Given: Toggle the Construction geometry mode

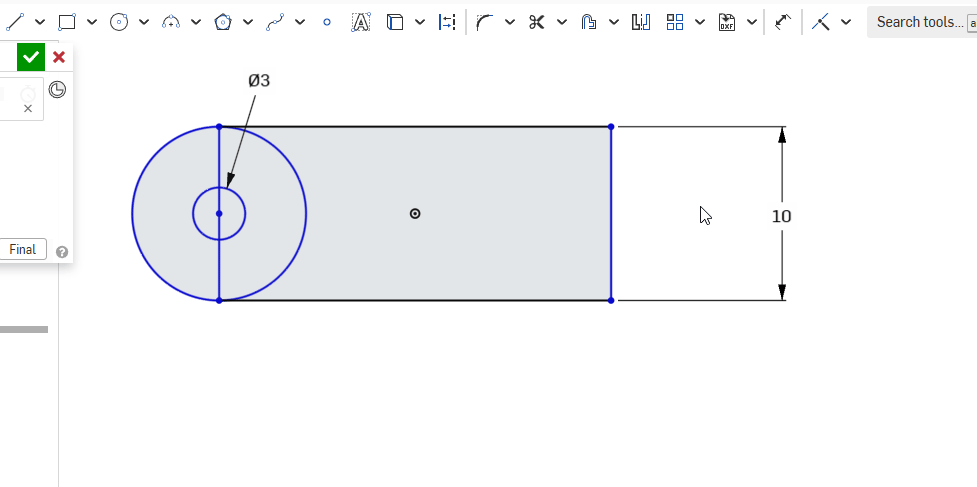Looking at the screenshot, I should click(447, 22).
